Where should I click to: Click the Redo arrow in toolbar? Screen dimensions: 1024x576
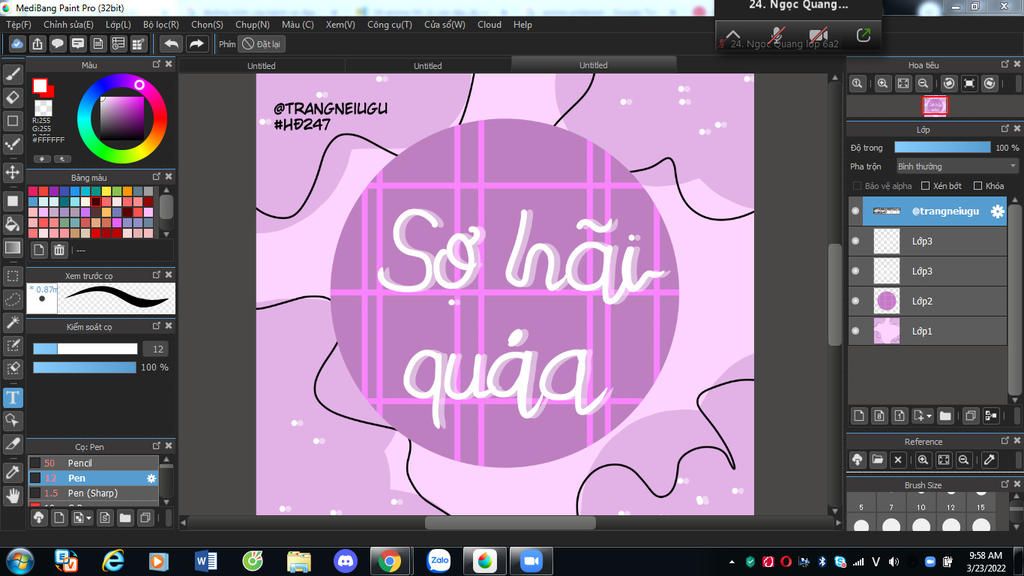tap(196, 44)
